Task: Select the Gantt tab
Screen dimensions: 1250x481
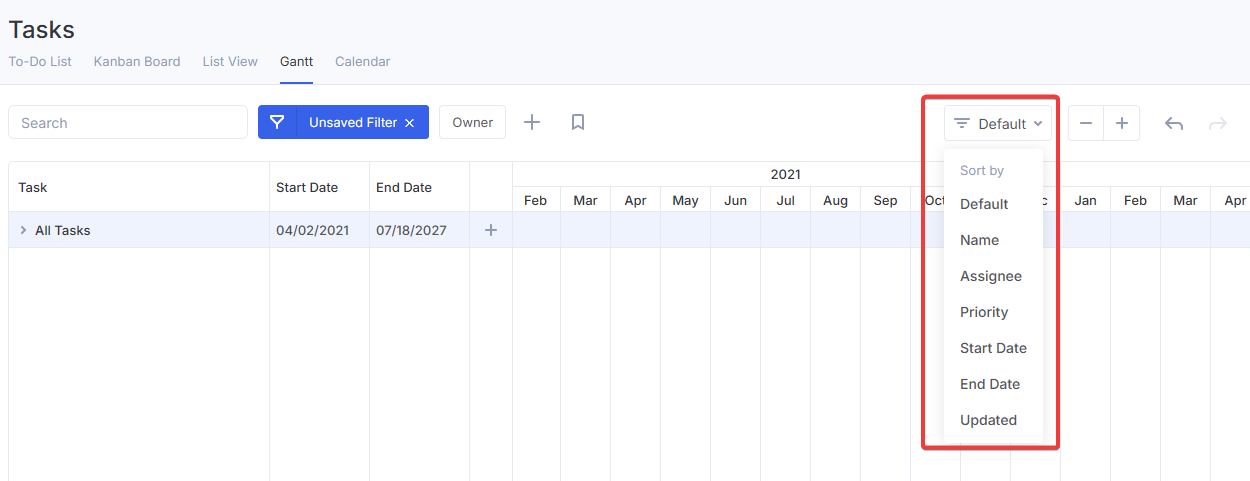Action: pyautogui.click(x=296, y=61)
